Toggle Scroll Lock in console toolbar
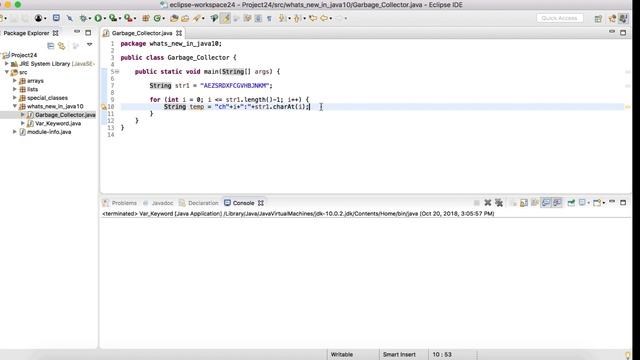 pos(524,203)
